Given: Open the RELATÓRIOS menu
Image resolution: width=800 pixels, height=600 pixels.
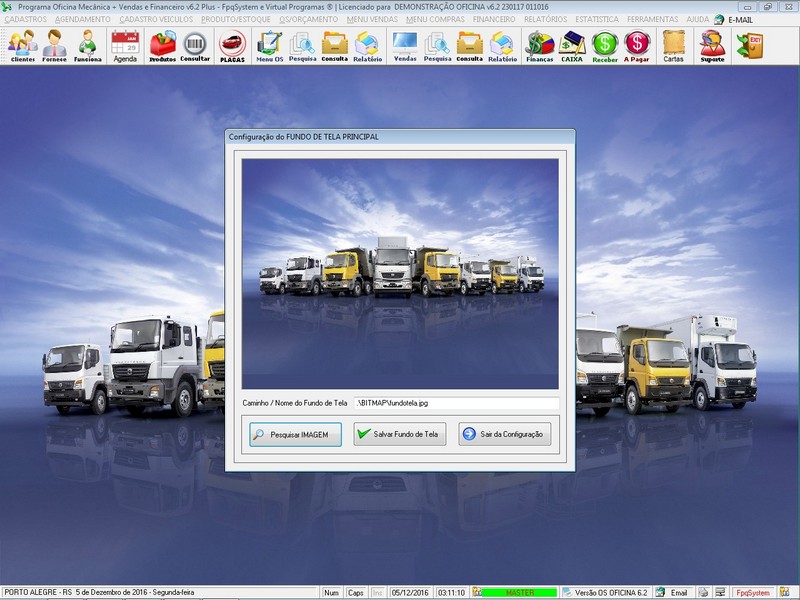Looking at the screenshot, I should 545,19.
